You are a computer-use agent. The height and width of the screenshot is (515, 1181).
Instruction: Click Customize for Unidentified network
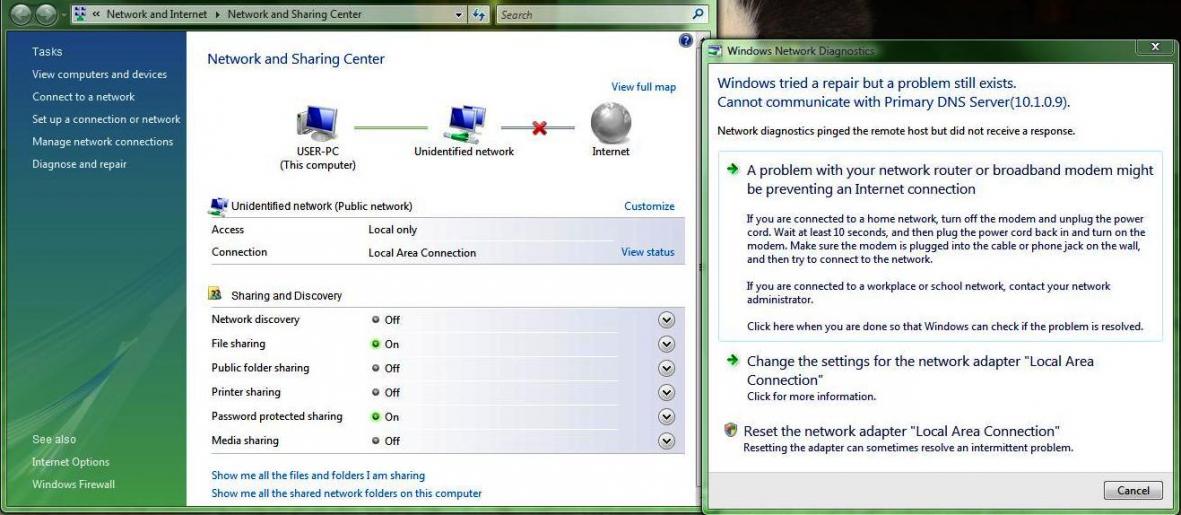pos(649,206)
